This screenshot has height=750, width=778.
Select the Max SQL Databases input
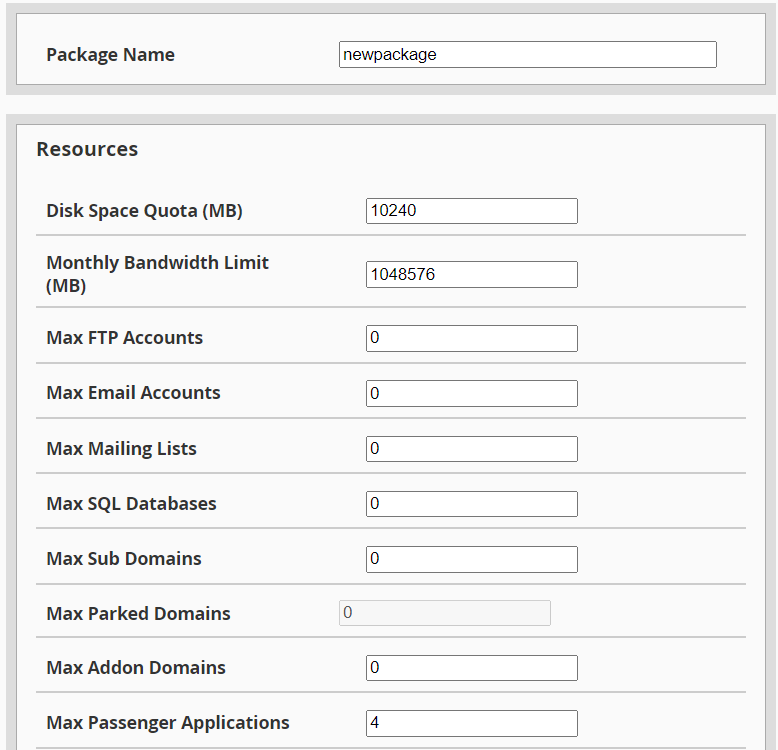pyautogui.click(x=471, y=504)
